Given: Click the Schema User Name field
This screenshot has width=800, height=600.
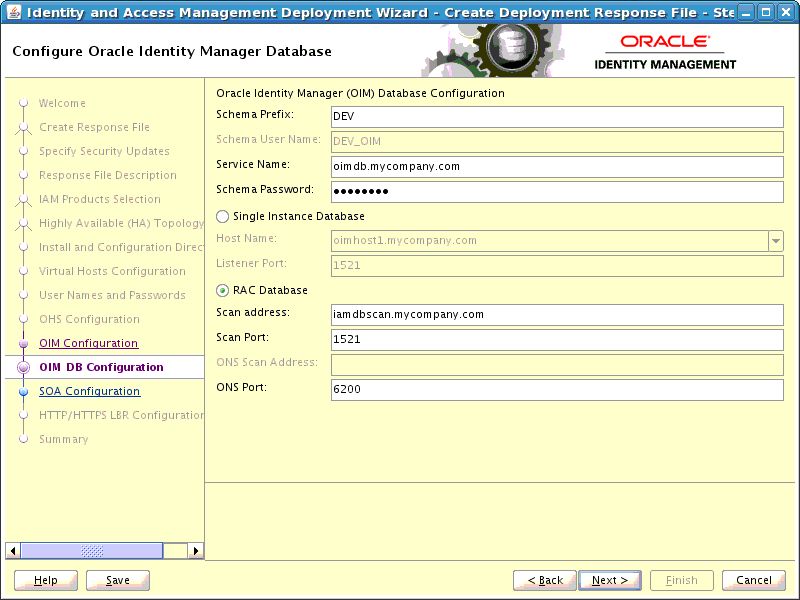Looking at the screenshot, I should (x=557, y=141).
